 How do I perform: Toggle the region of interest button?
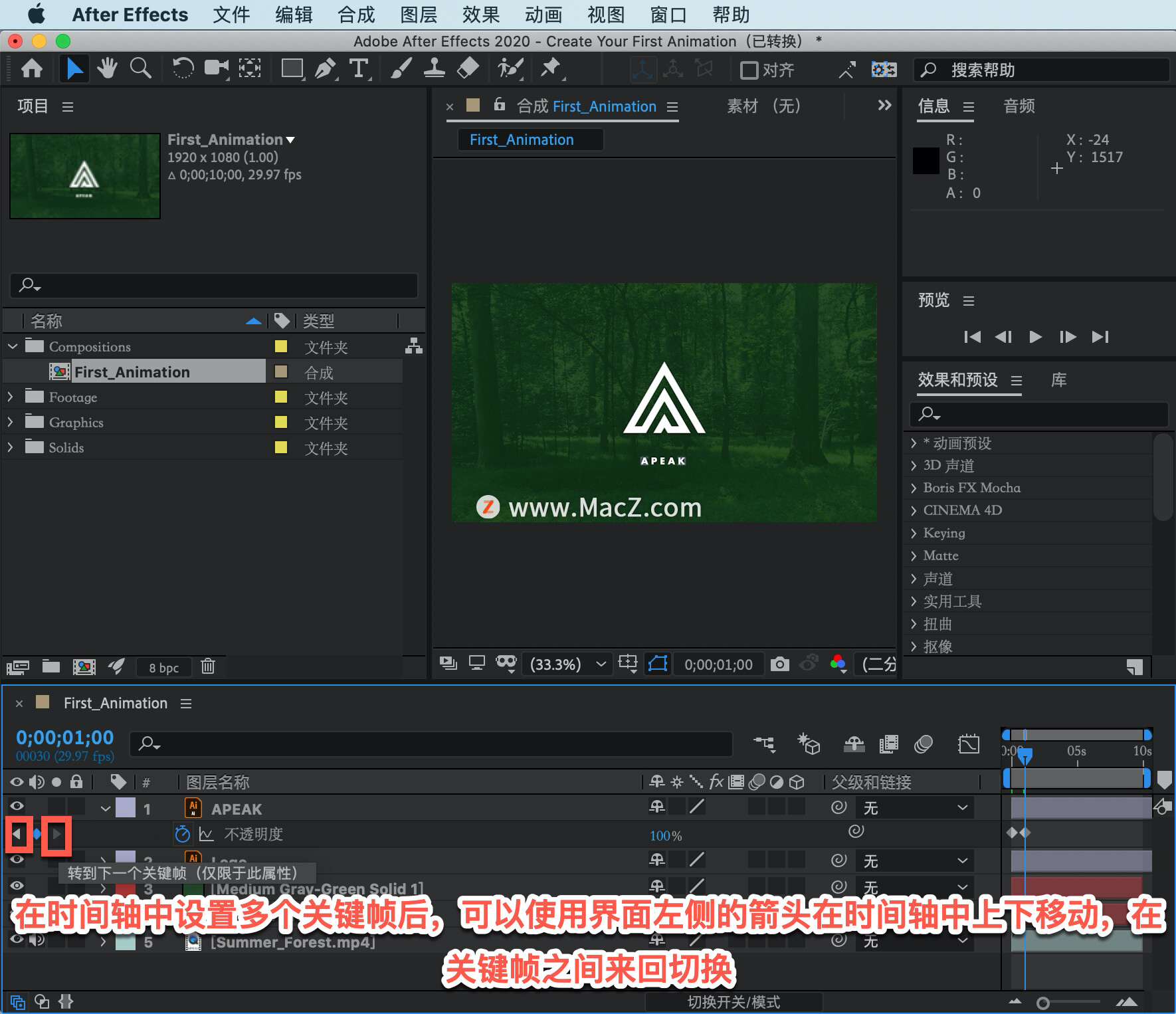tap(628, 663)
